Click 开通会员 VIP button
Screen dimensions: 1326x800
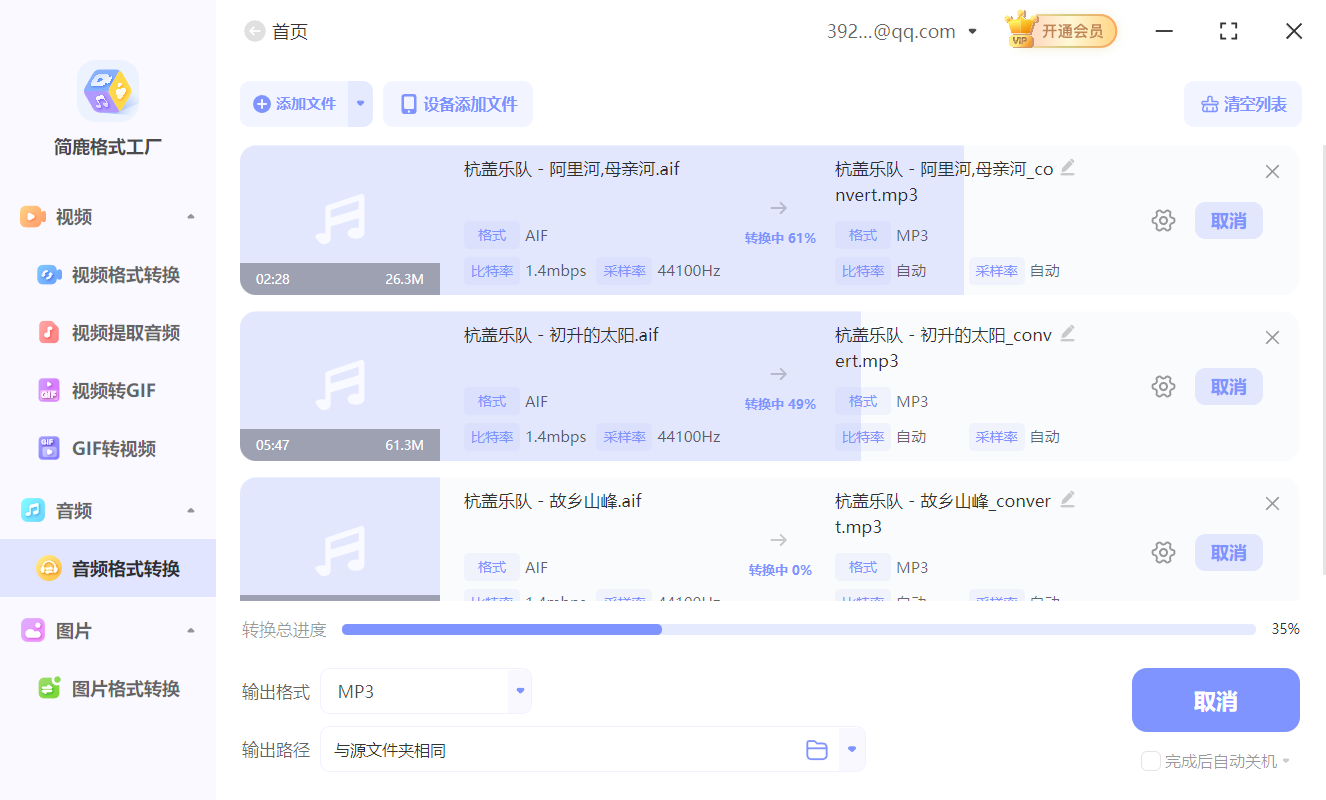tap(1062, 31)
